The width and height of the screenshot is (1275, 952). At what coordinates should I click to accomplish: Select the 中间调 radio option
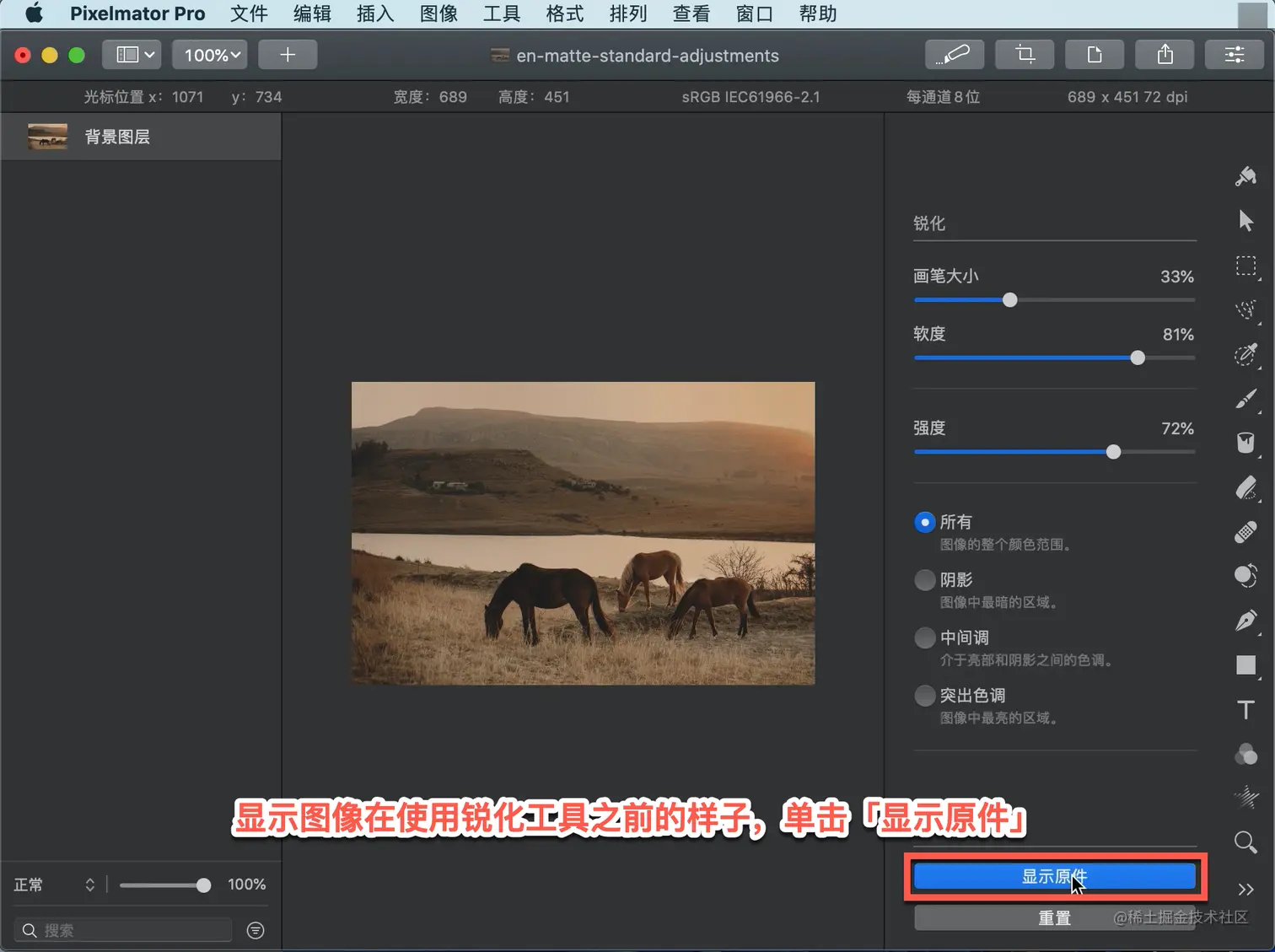(924, 637)
